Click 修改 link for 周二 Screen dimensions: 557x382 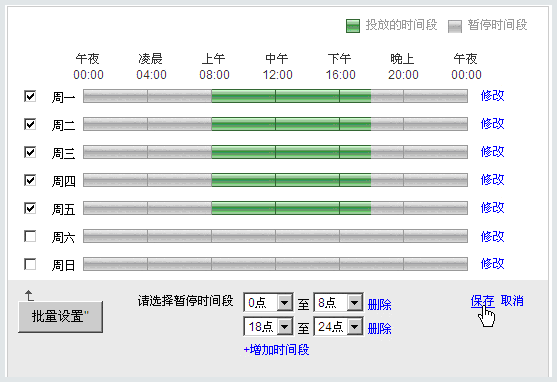click(x=492, y=124)
